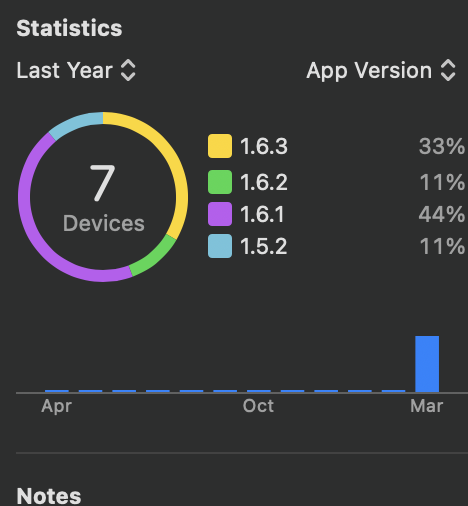Click the 44% value for version 1.6.1
This screenshot has height=506, width=468.
pyautogui.click(x=442, y=214)
